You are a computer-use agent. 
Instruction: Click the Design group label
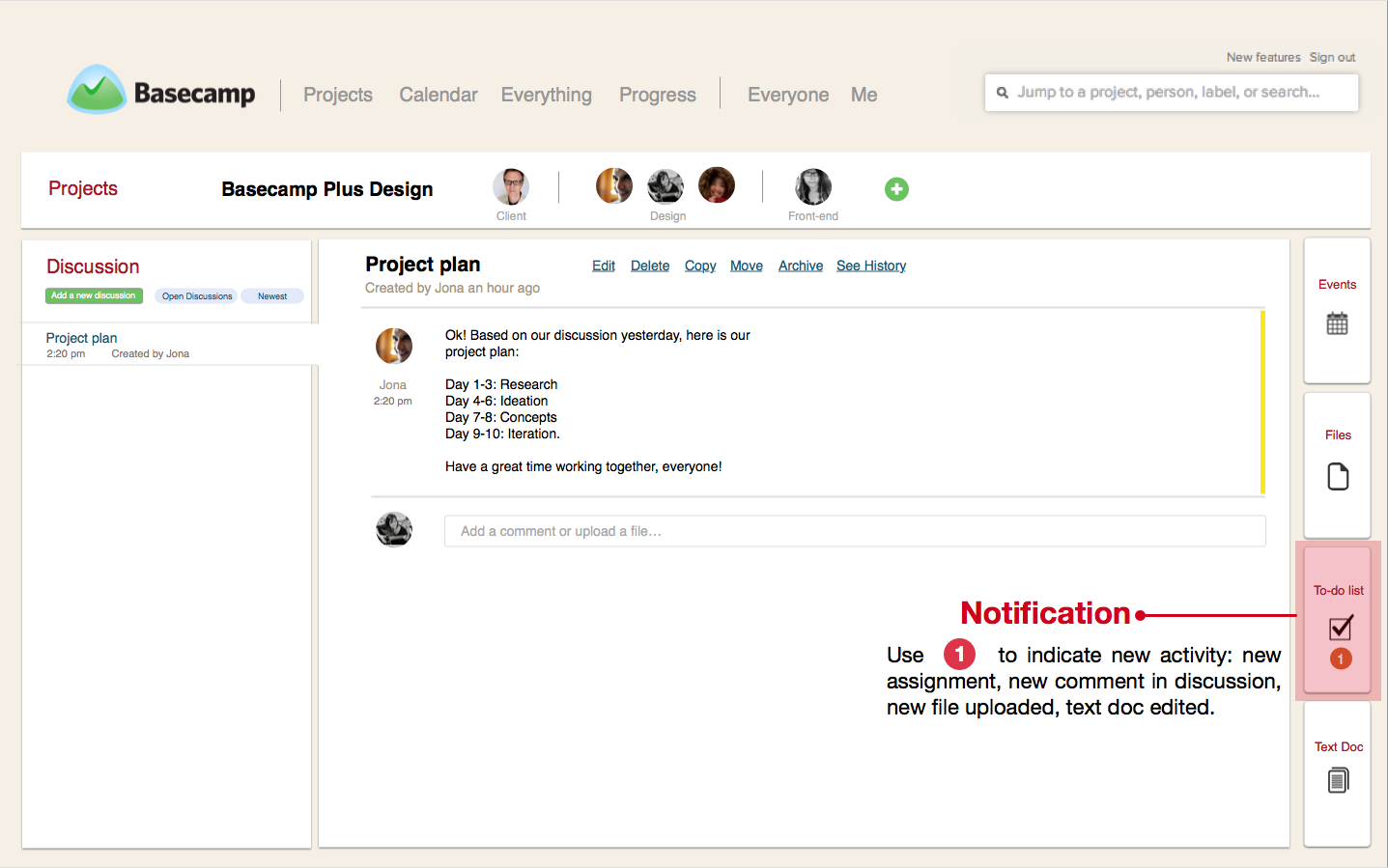667,216
